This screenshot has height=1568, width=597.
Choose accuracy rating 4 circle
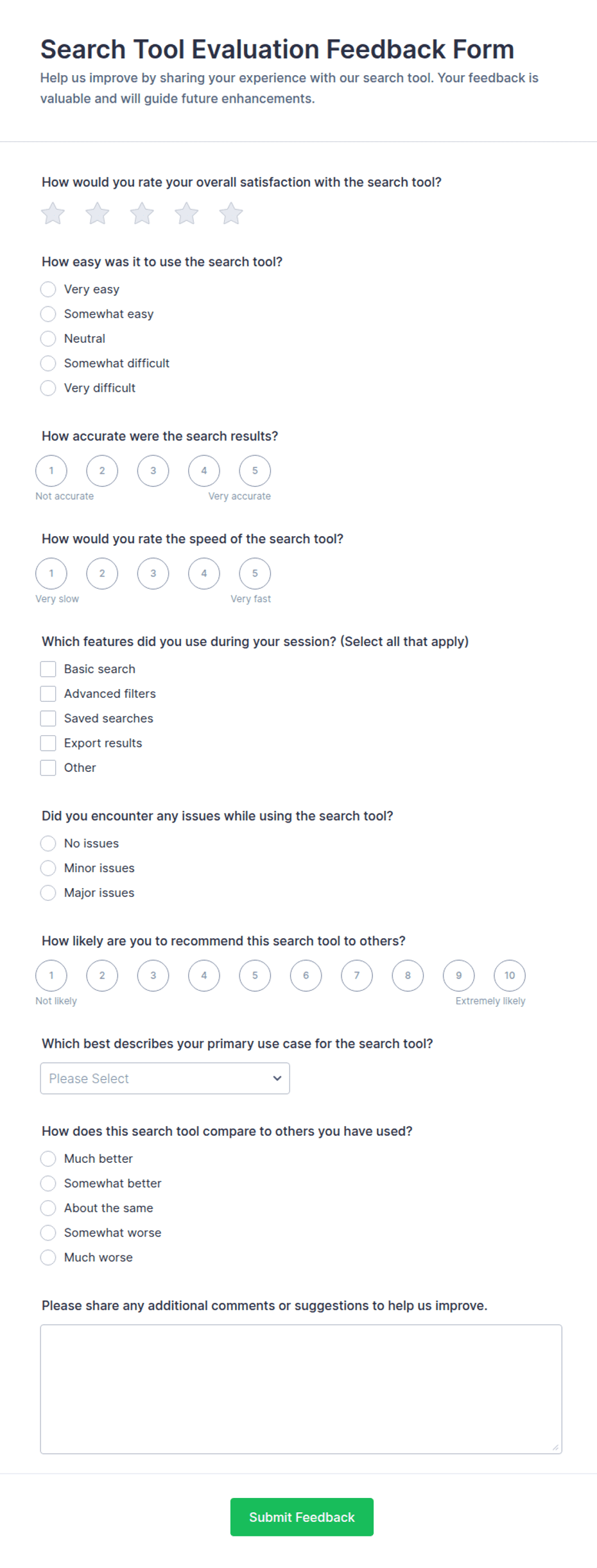(x=204, y=471)
